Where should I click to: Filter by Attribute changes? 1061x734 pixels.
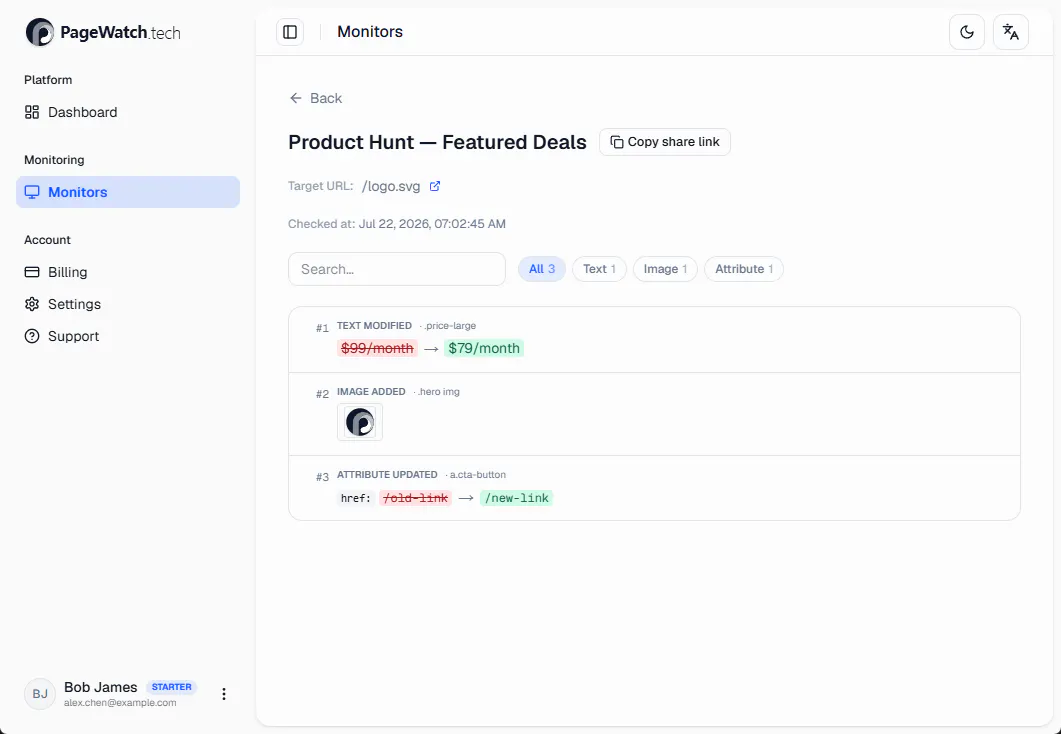pos(744,269)
